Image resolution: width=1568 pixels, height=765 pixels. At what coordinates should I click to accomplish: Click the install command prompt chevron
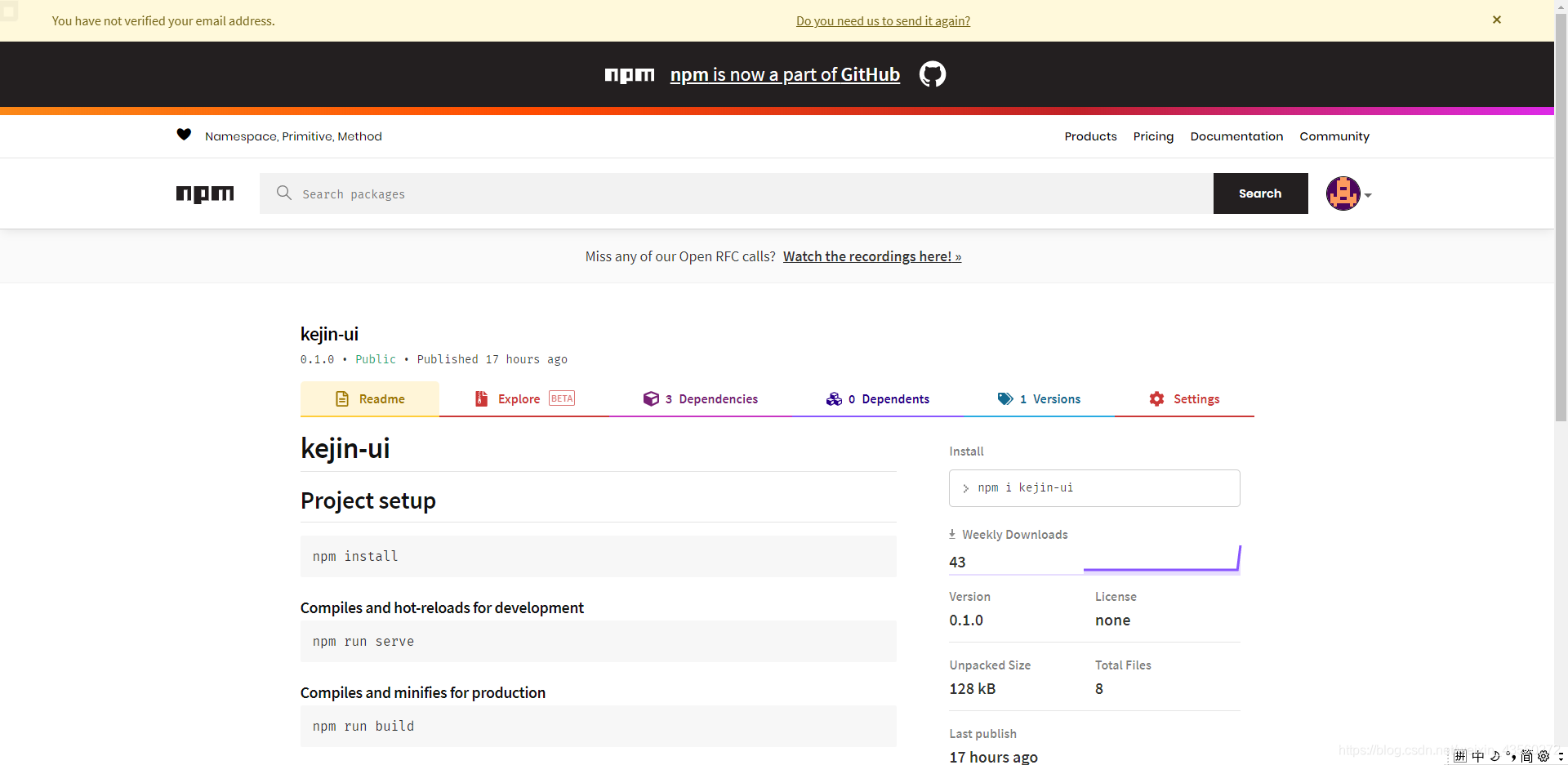point(965,488)
